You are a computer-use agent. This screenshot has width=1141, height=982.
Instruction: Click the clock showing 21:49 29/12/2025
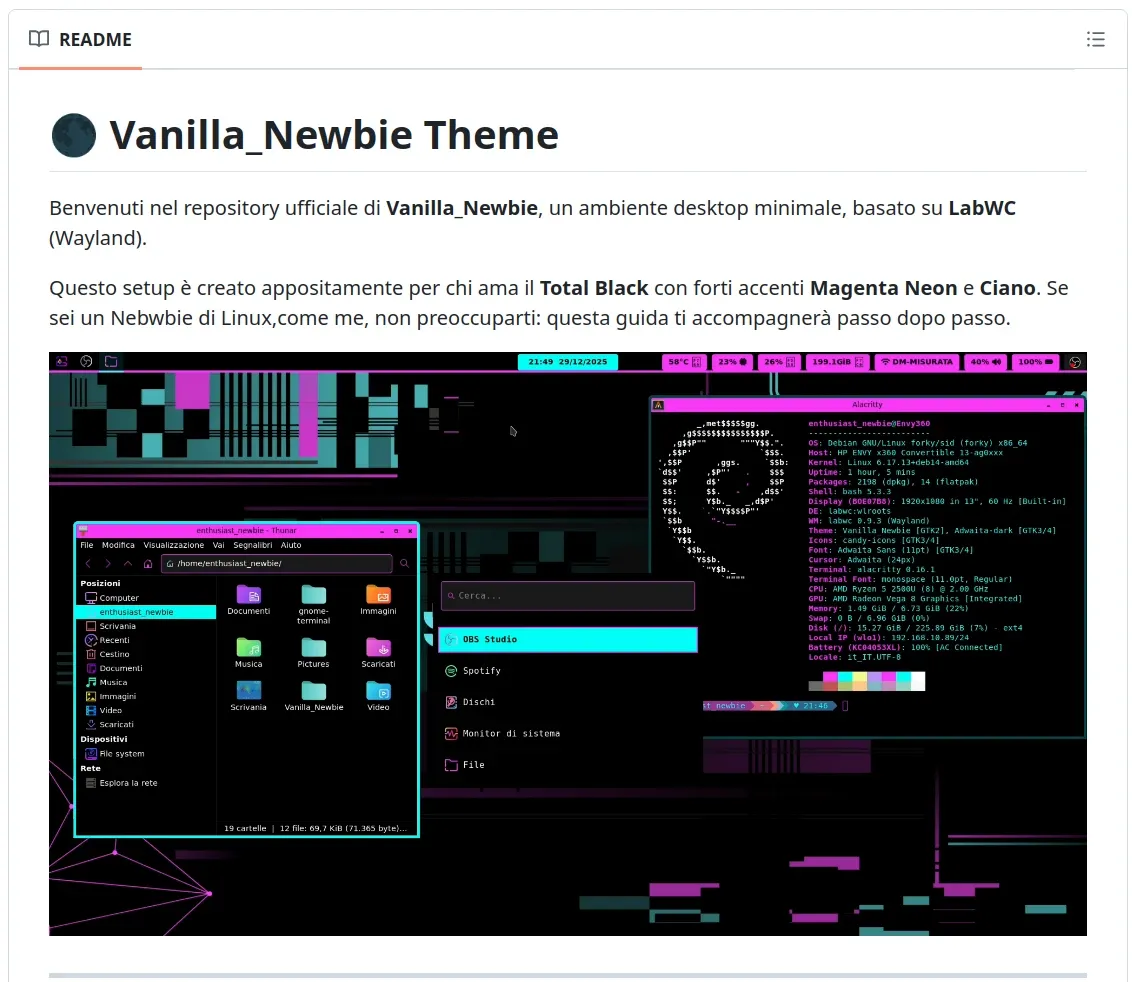click(567, 362)
